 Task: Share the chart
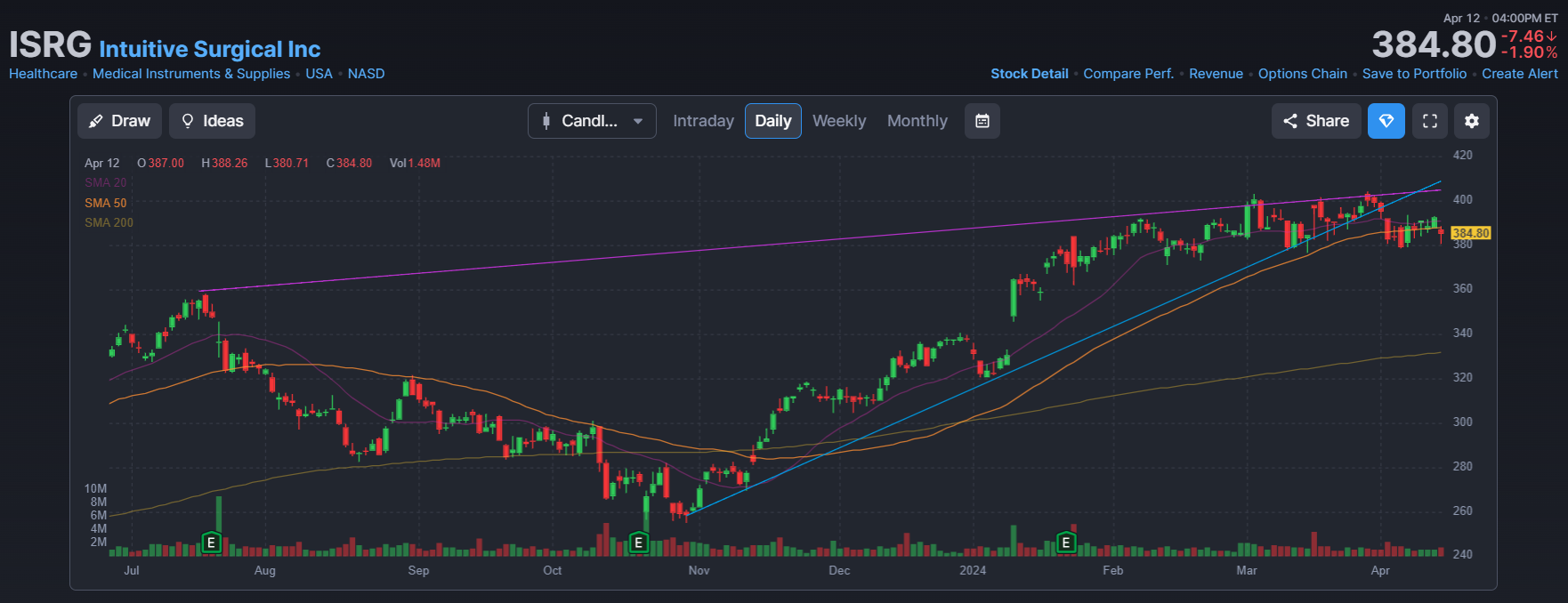click(x=1316, y=121)
